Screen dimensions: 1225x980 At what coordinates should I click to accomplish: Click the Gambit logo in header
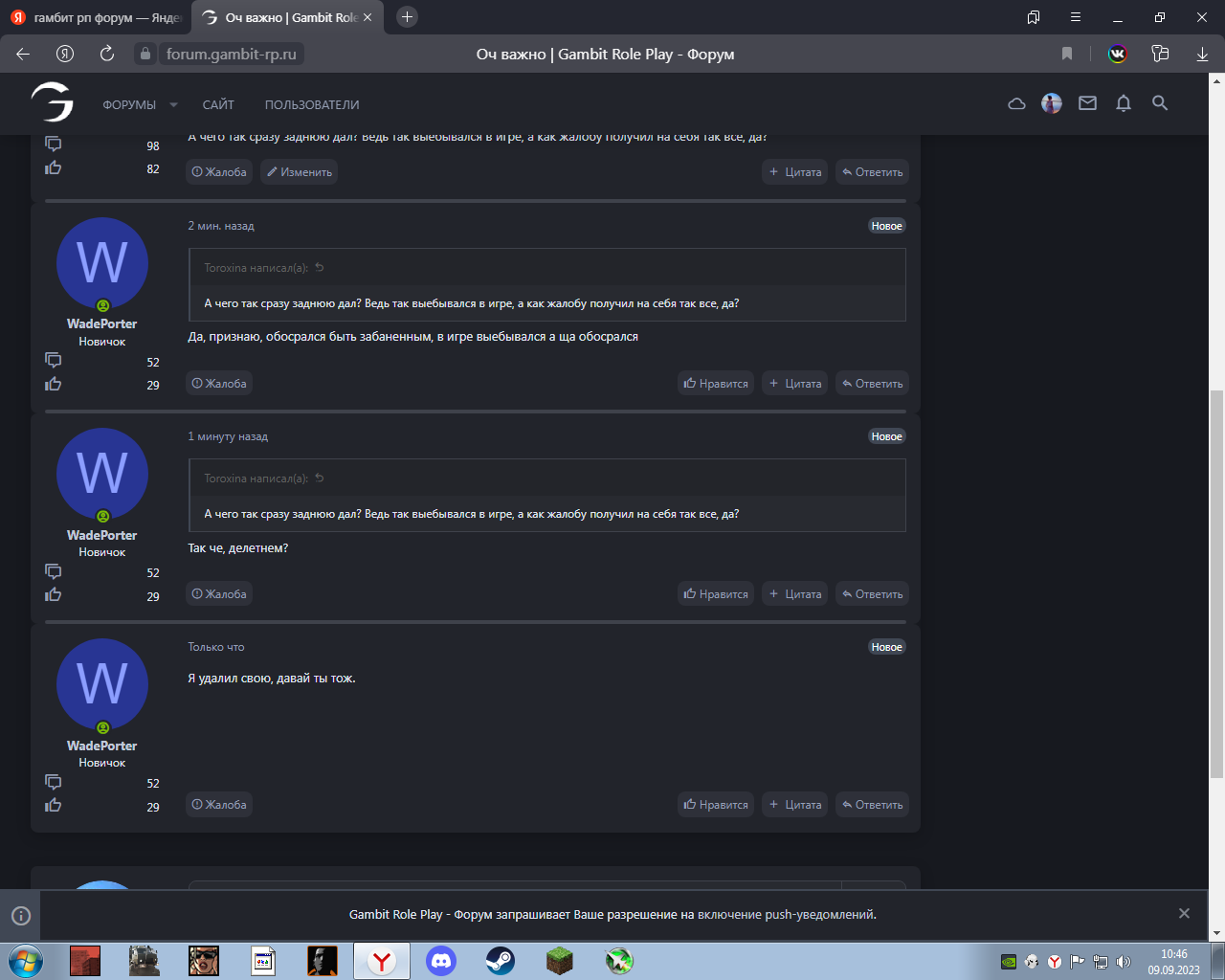pos(53,102)
